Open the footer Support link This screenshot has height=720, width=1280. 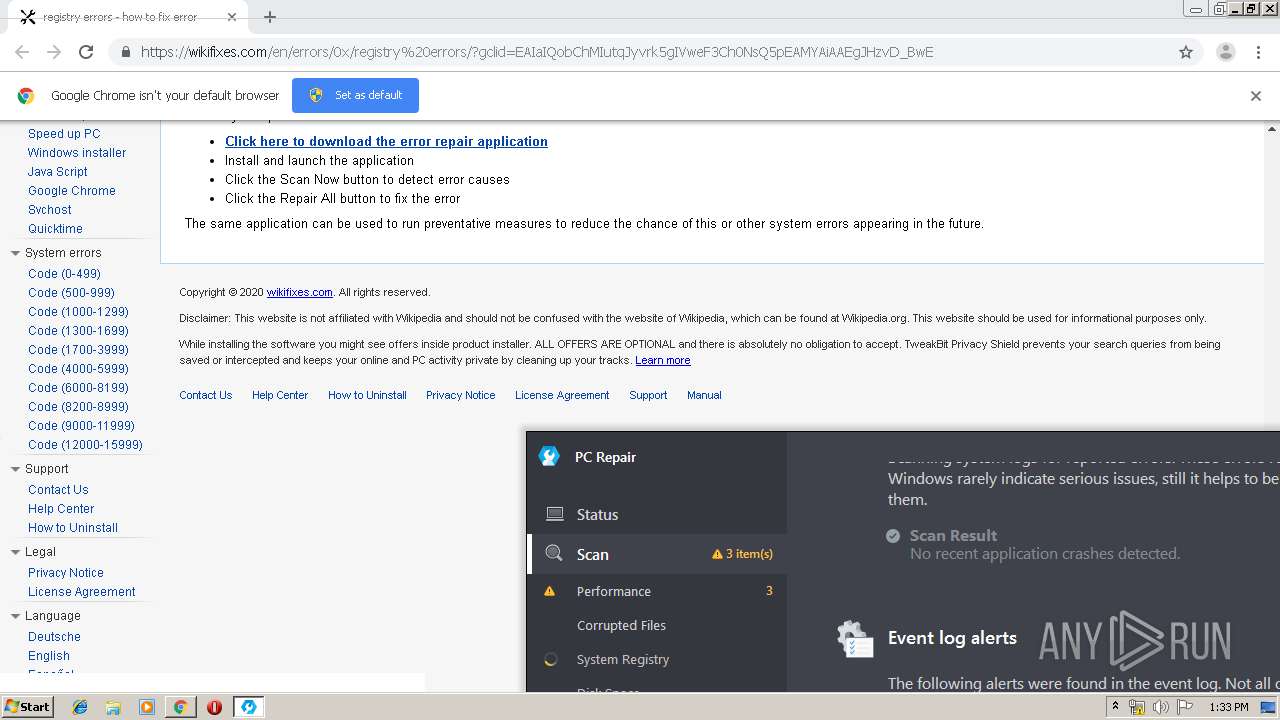point(648,395)
